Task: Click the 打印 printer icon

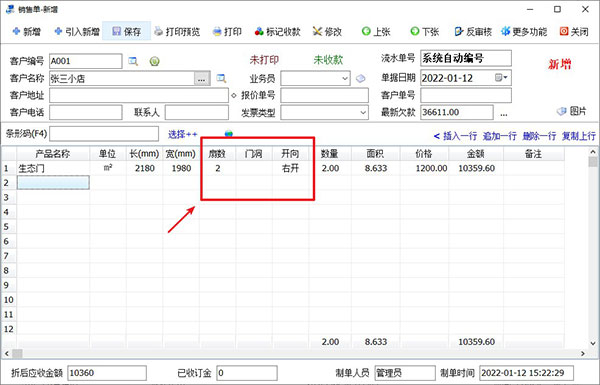Action: pyautogui.click(x=217, y=31)
